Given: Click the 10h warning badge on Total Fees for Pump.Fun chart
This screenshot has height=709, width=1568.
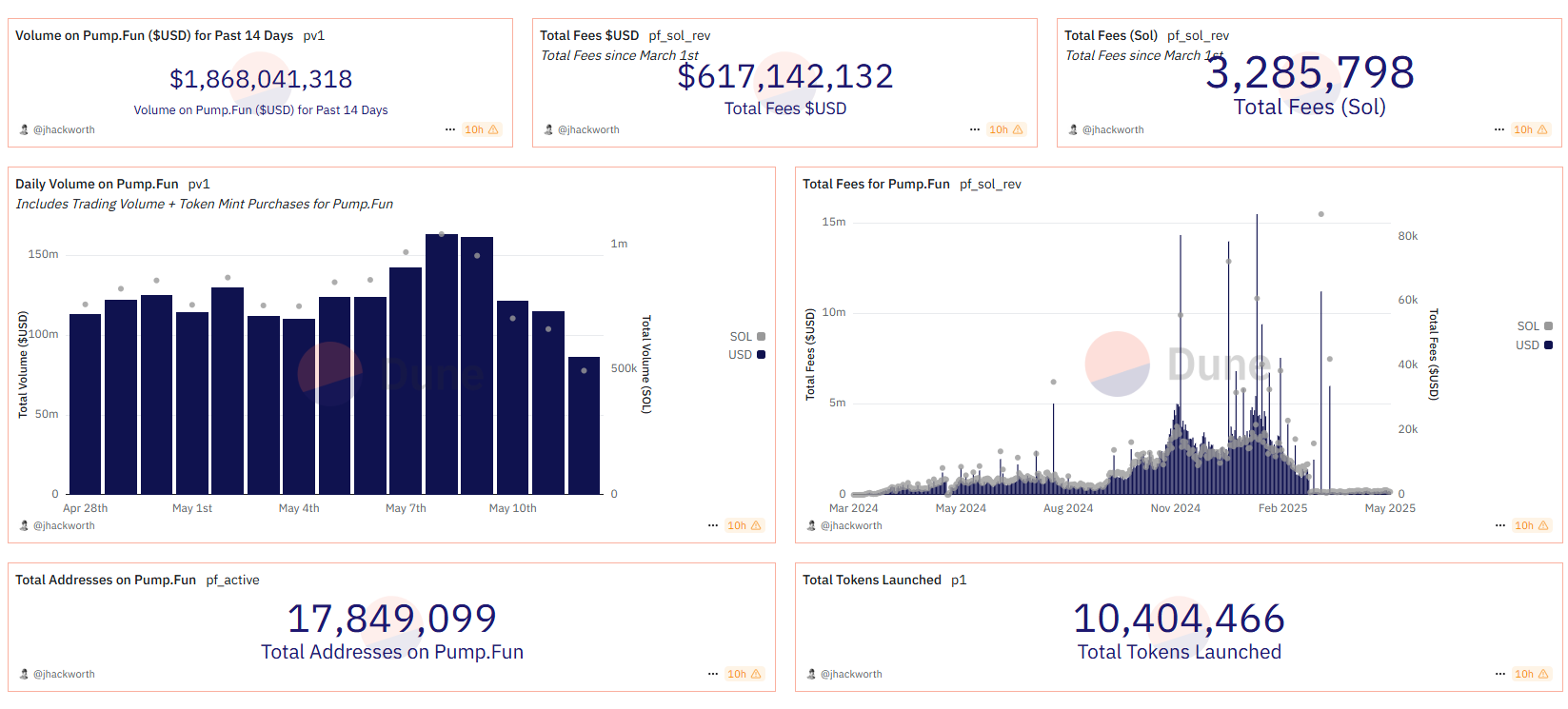Looking at the screenshot, I should coord(1532,525).
